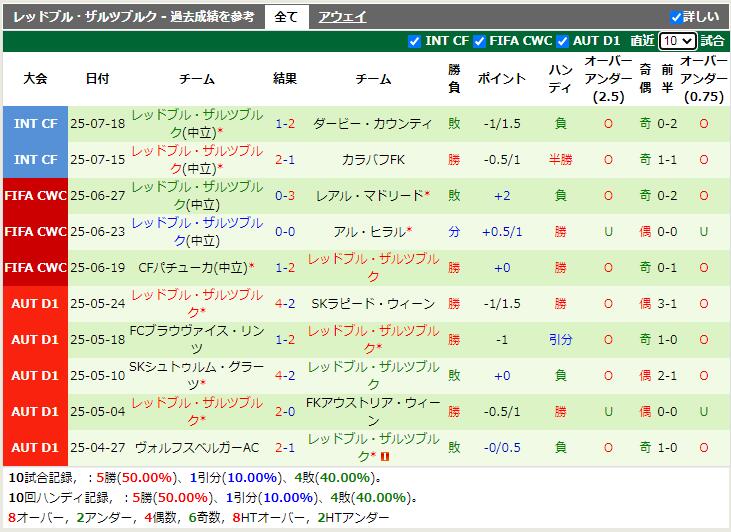This screenshot has width=731, height=532.
Task: Click the レッドブル・ザルツブルク - 過去成績を参考 title
Action: click(134, 17)
